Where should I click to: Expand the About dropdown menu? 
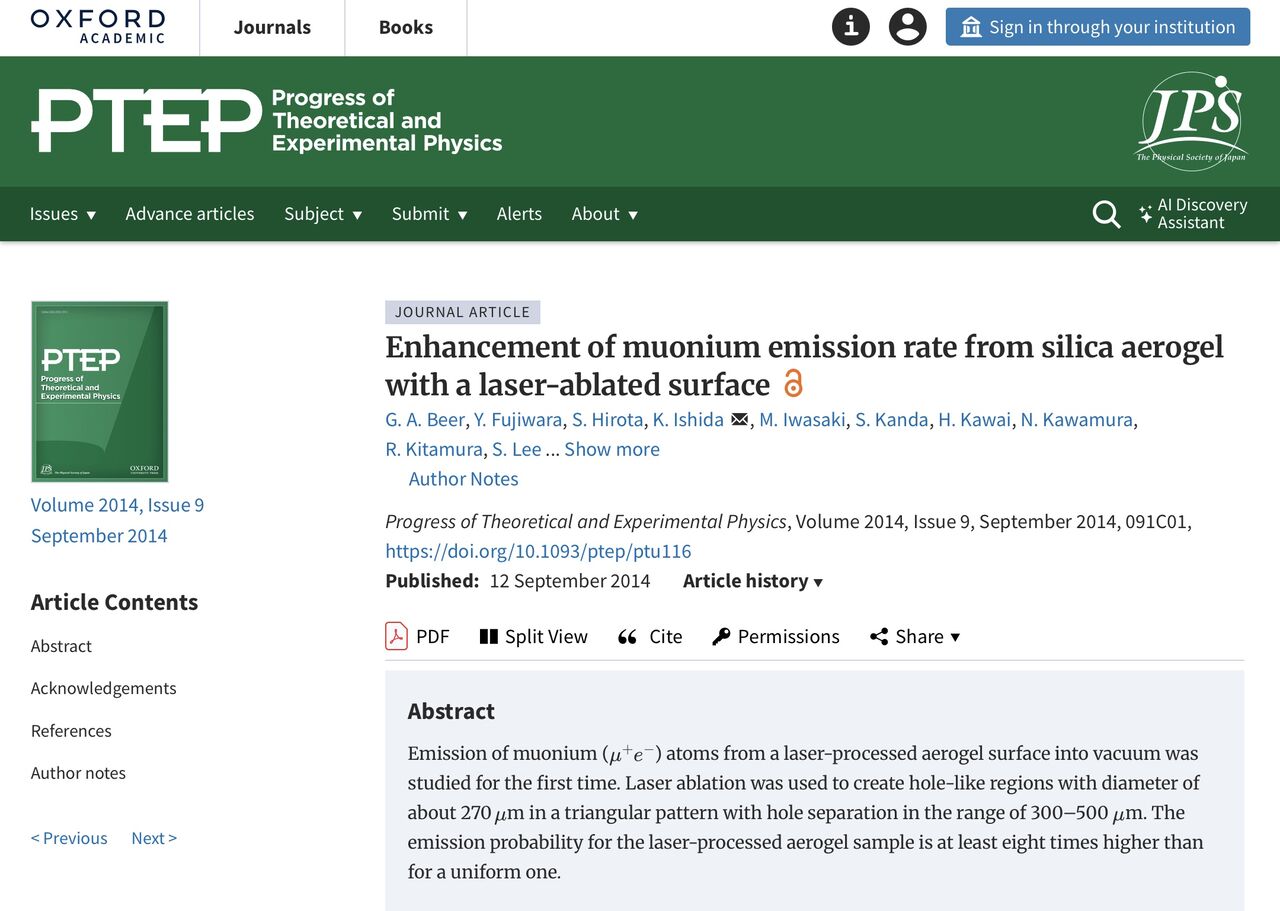(605, 214)
